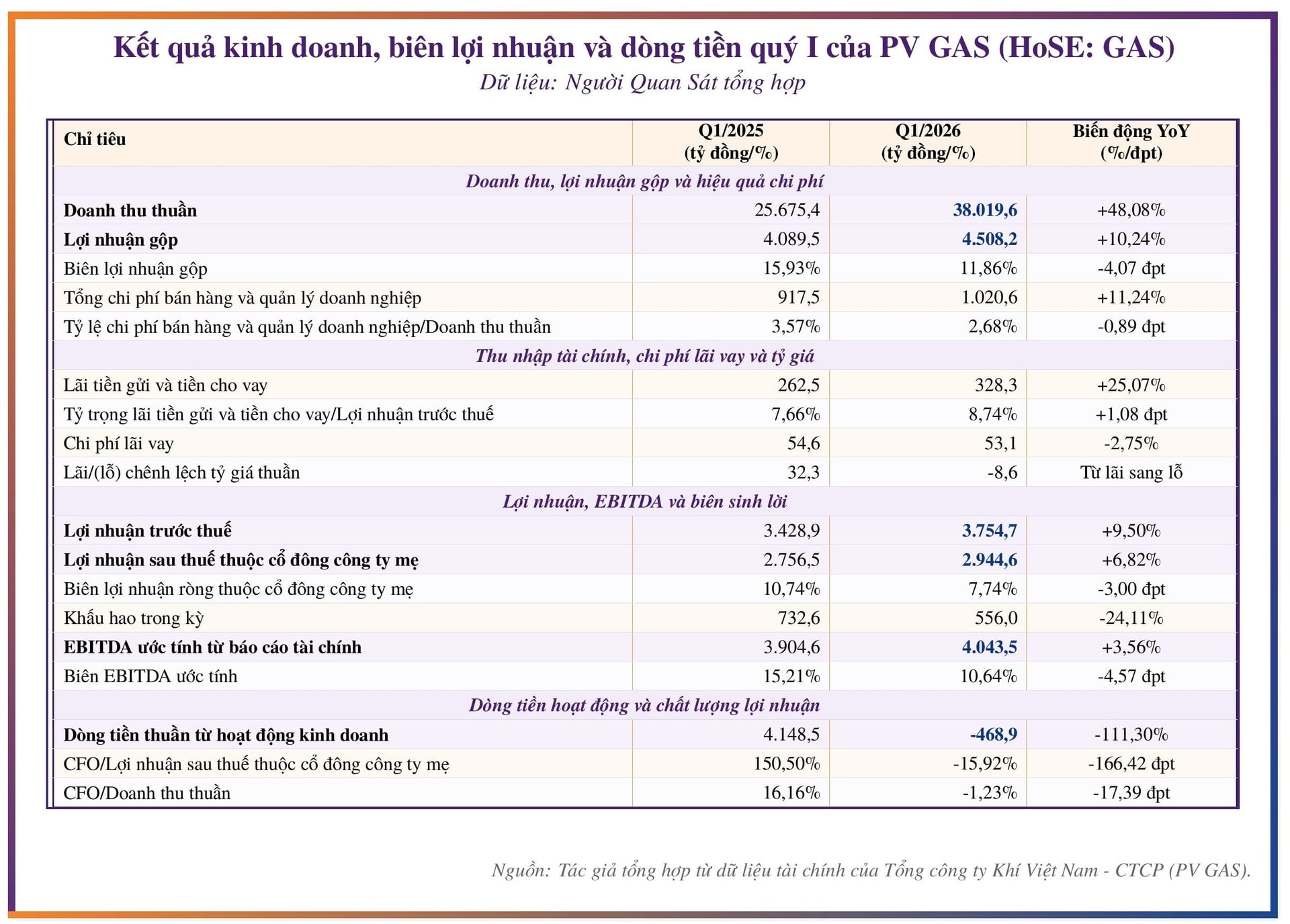Click heading 'Lợi nhuận, EBITDA và biên sinh lời'
1290x924 pixels.
point(645,502)
